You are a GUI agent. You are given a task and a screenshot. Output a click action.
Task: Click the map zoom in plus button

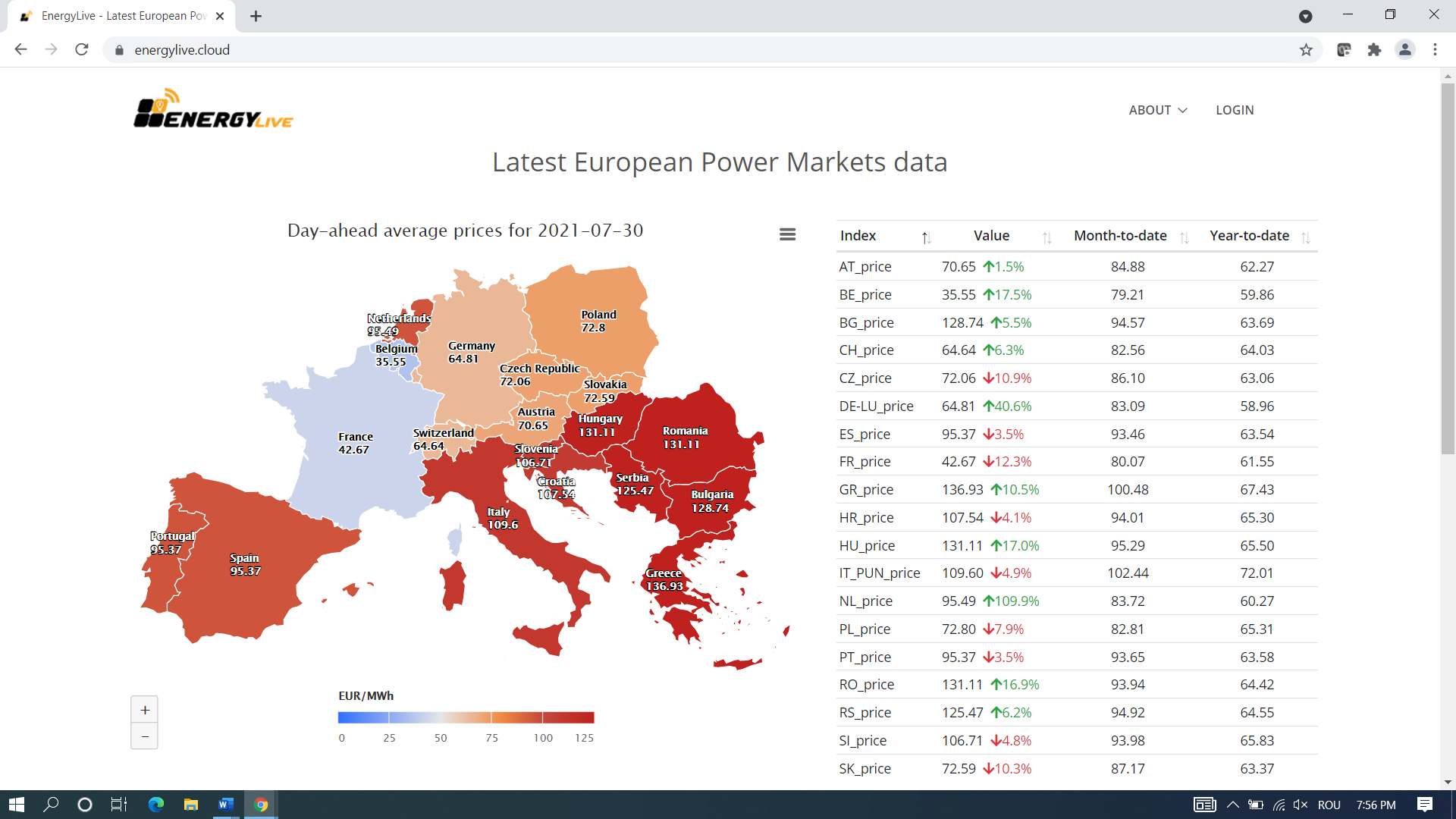pos(145,710)
